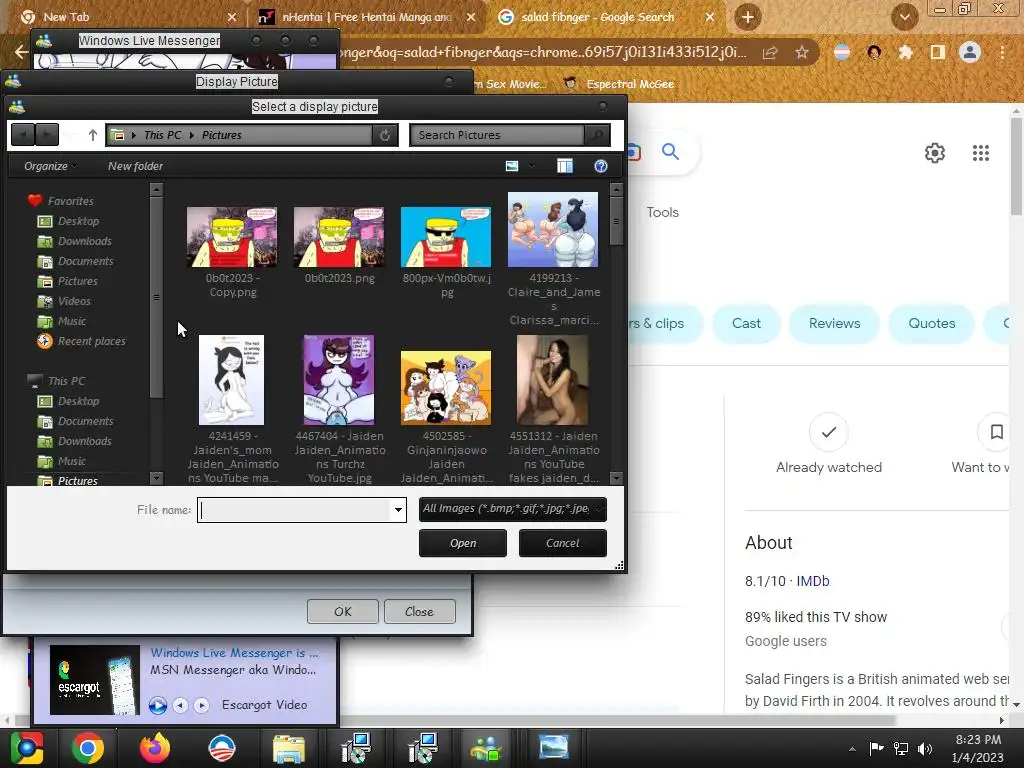Toggle the preview pane icon
Image resolution: width=1024 pixels, height=768 pixels.
565,166
